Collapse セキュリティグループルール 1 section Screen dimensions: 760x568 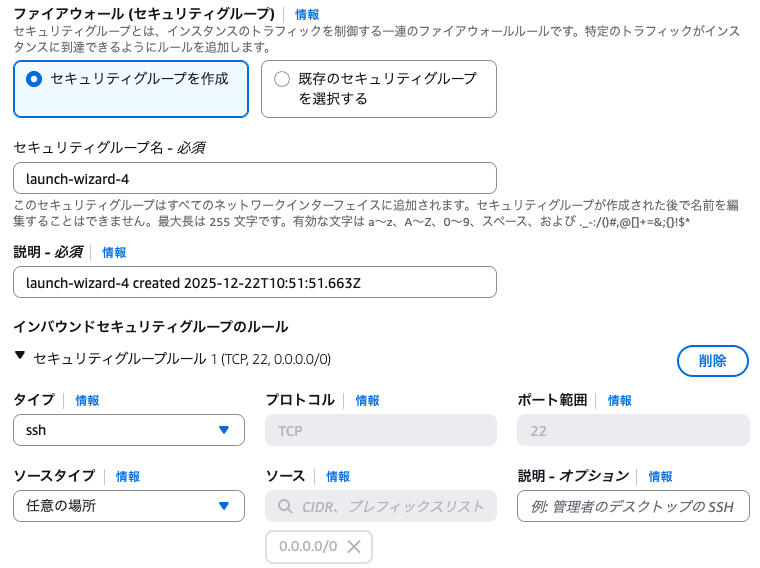[20, 356]
